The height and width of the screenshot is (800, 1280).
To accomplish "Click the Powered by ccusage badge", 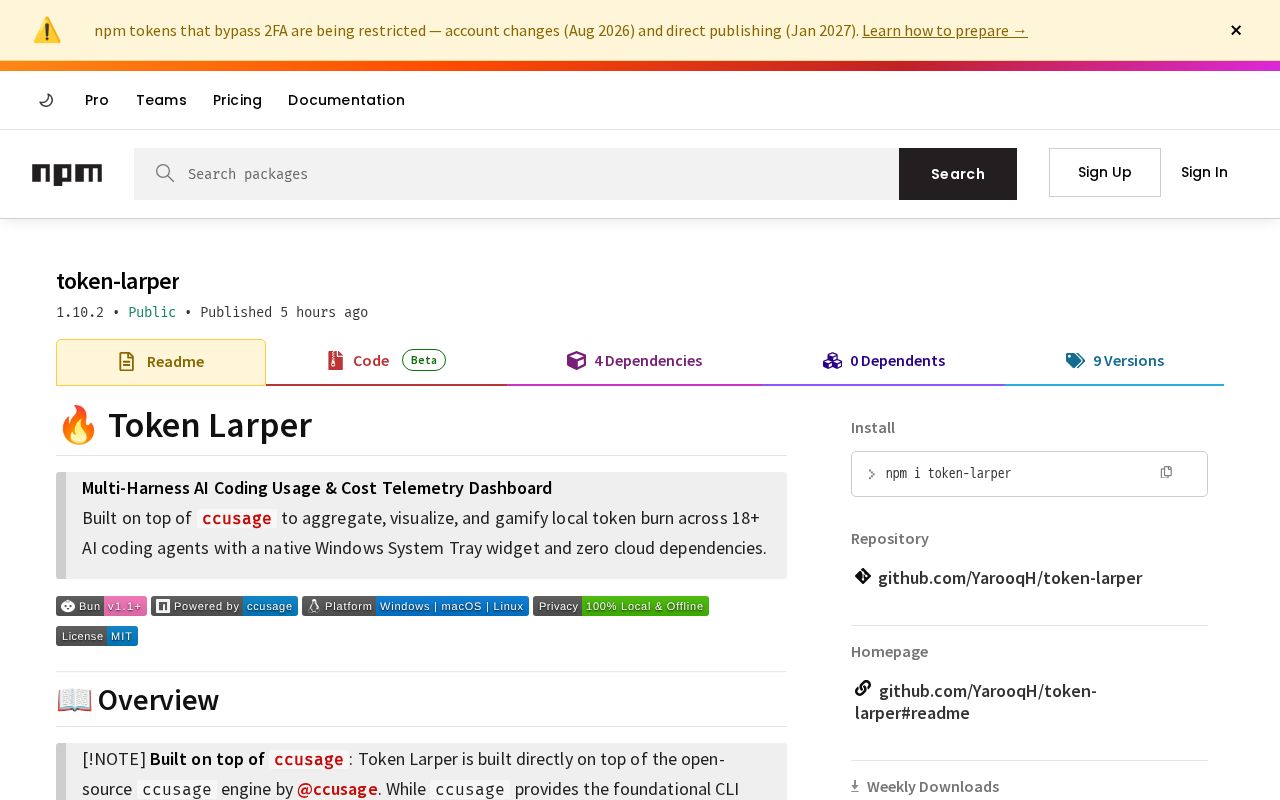I will (224, 606).
